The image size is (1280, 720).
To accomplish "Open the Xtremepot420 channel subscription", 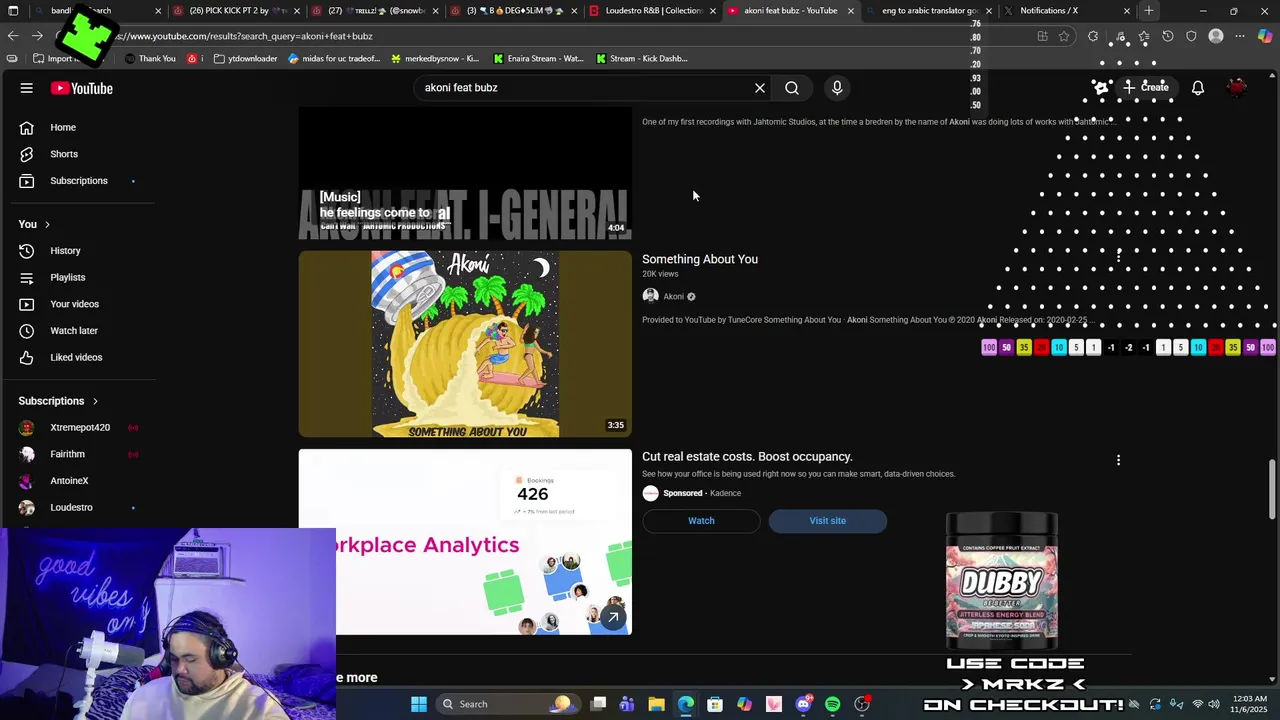I will pyautogui.click(x=80, y=428).
